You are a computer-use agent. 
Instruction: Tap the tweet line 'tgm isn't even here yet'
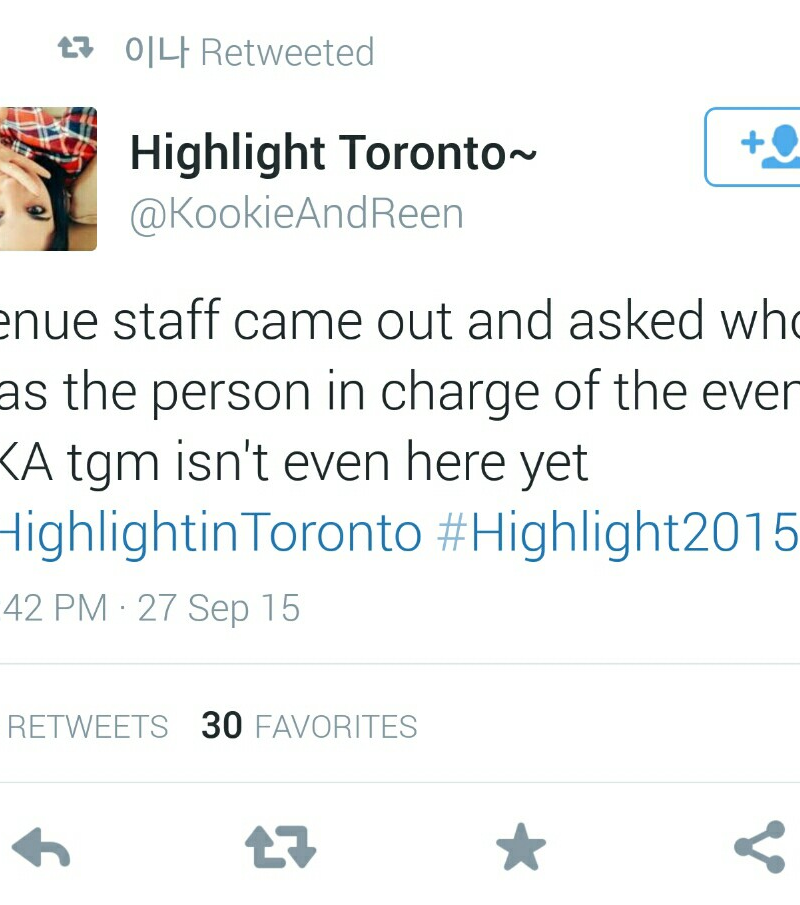(327, 462)
